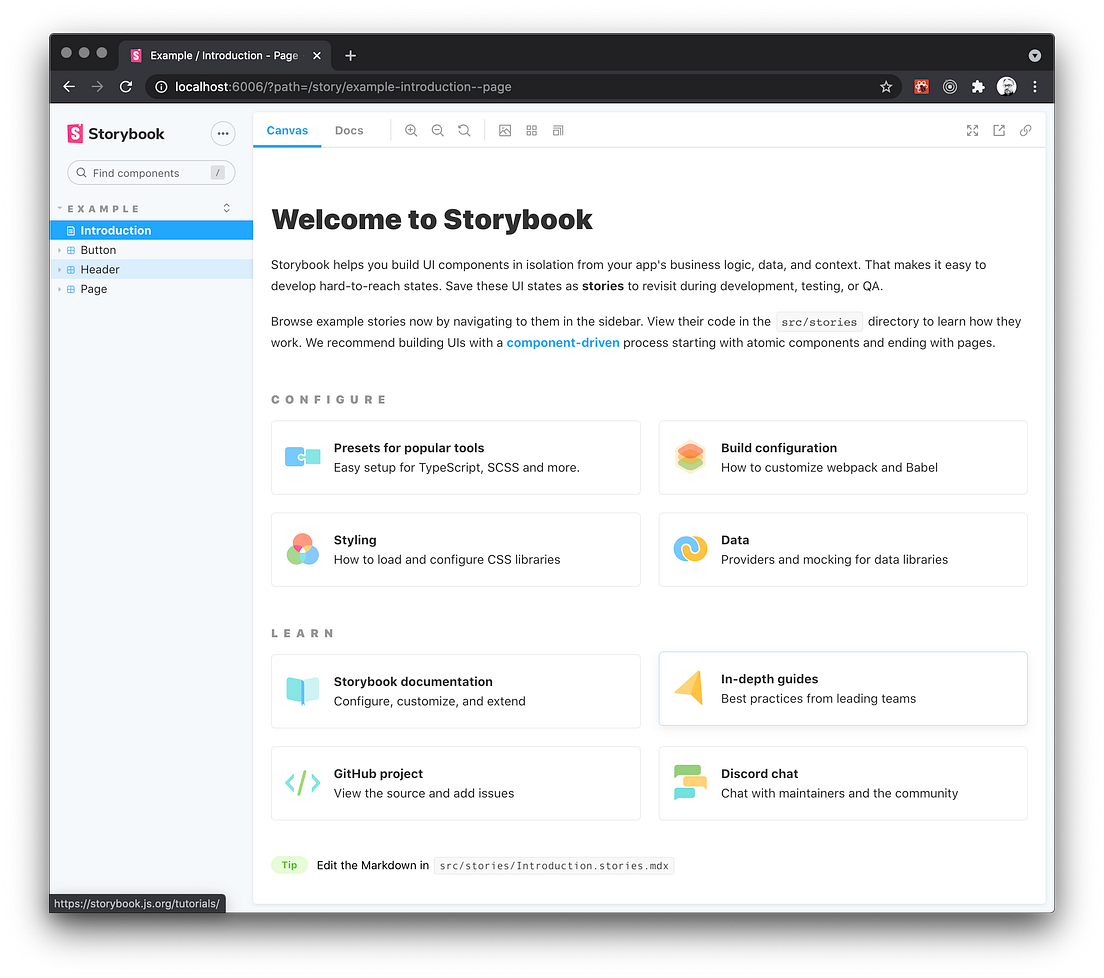
Task: Change the preview background
Action: [505, 131]
